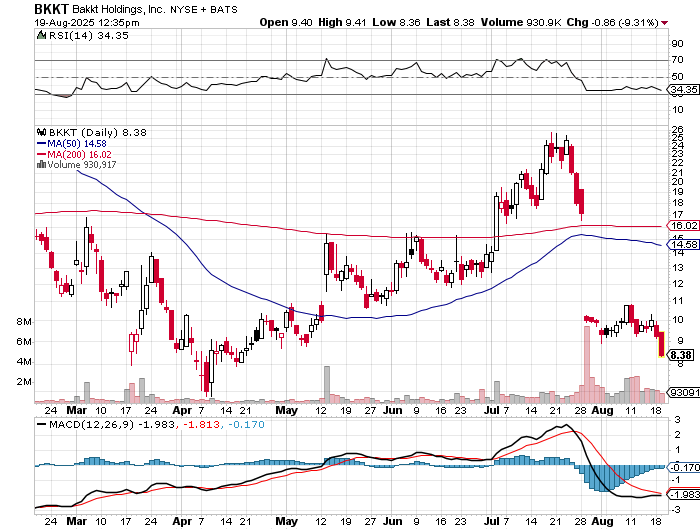Click the -1.983 tag on MACD right axis

tap(683, 494)
